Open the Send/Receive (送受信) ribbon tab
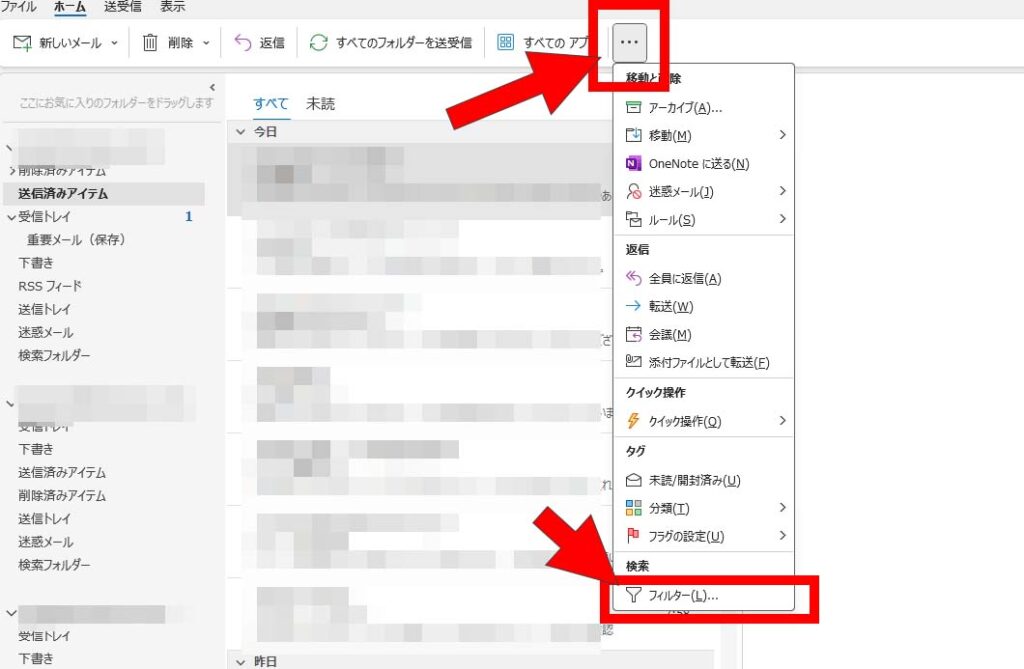Image resolution: width=1024 pixels, height=669 pixels. tap(122, 7)
